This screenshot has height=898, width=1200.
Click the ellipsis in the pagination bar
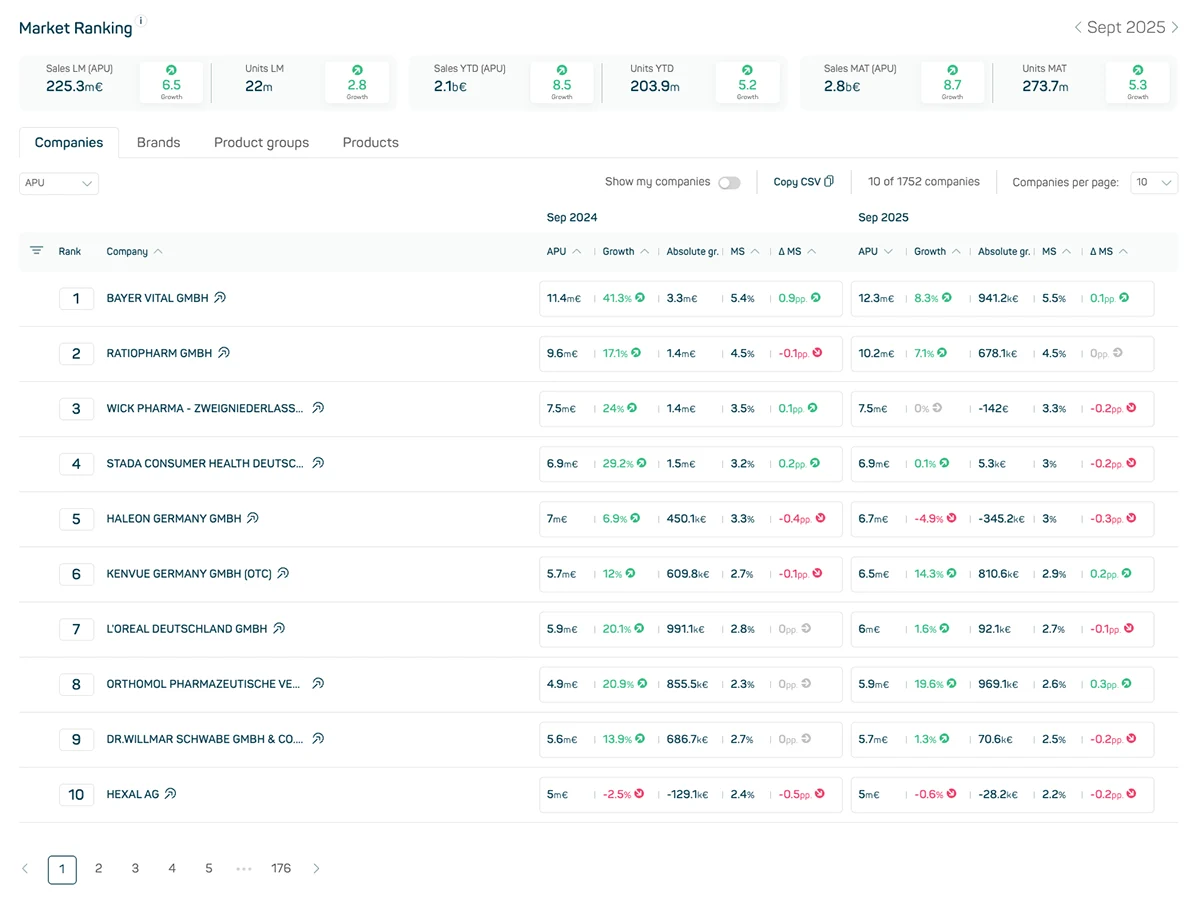[244, 869]
